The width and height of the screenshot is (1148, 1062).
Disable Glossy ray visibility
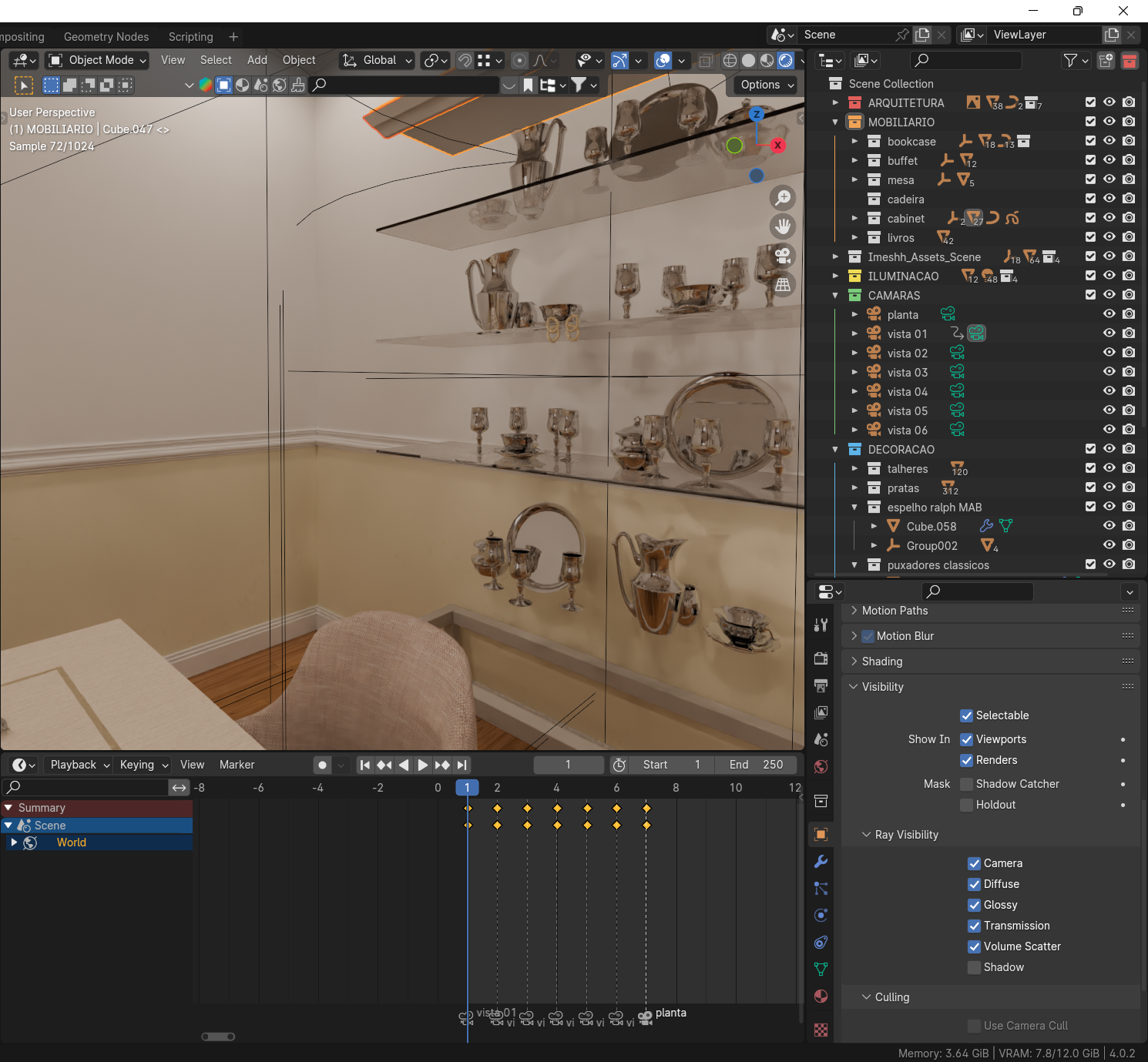(x=974, y=905)
